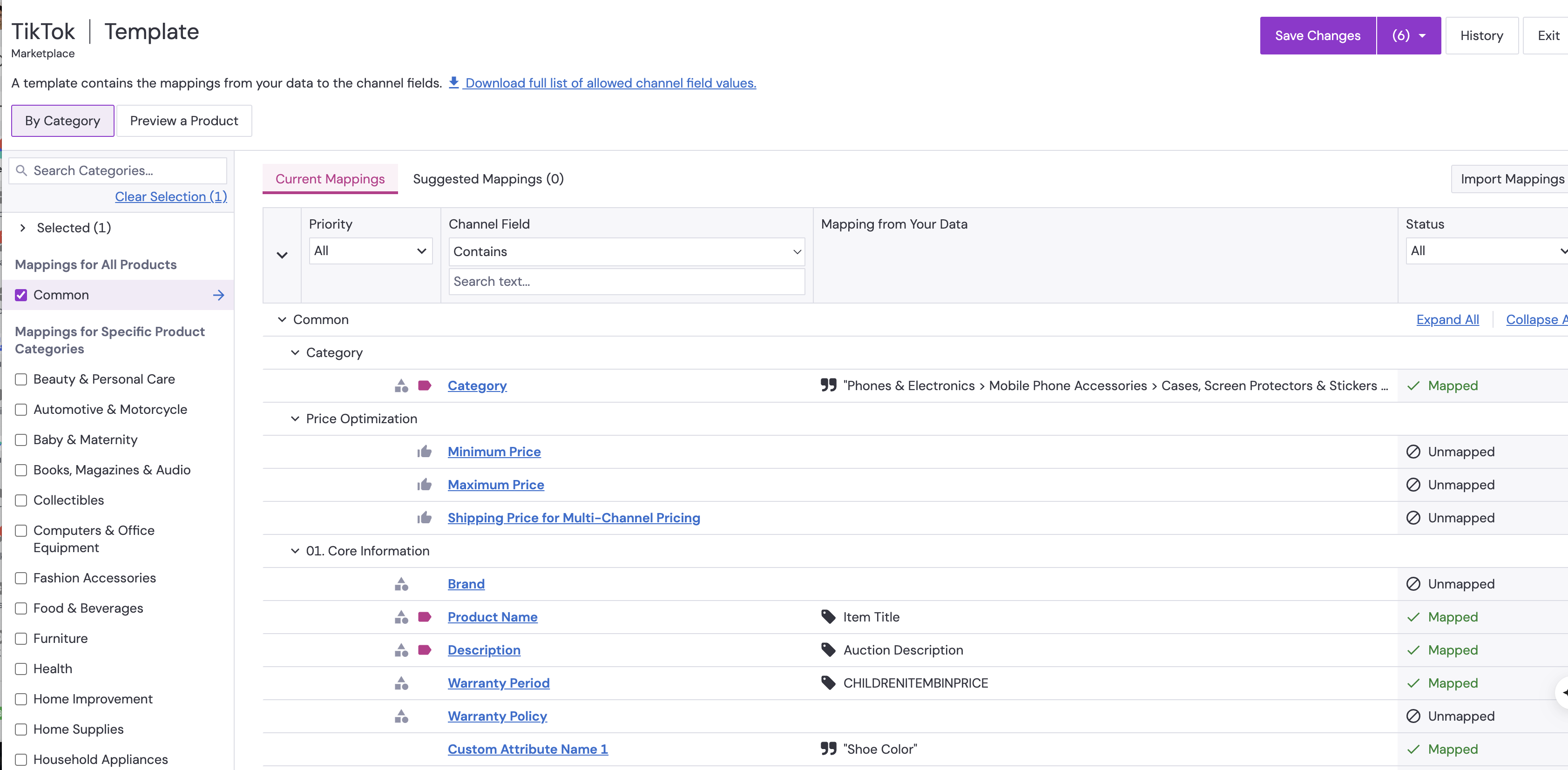
Task: Click the tag icon beside Item Title
Action: (x=828, y=617)
